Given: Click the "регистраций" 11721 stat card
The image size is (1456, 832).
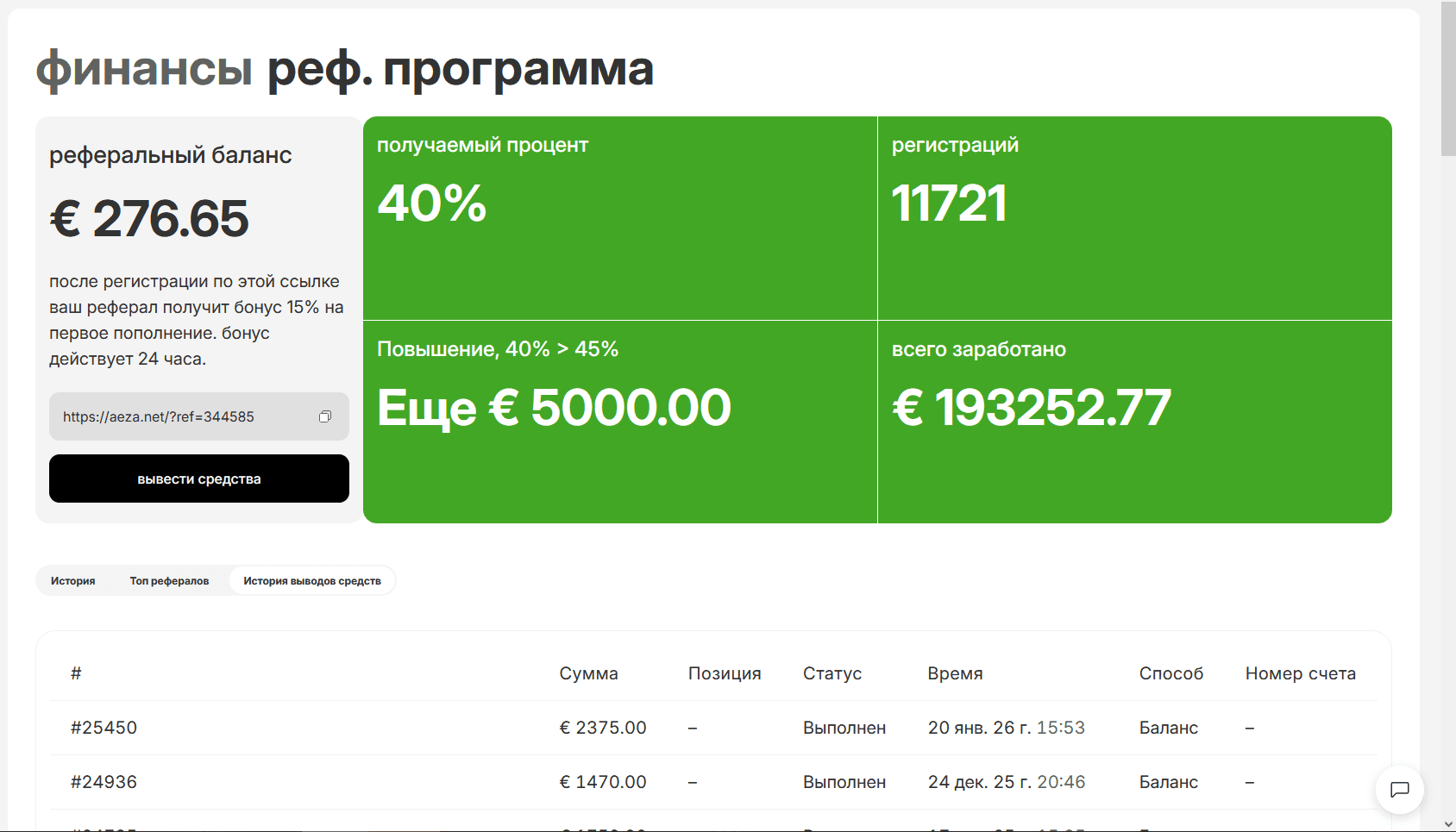Looking at the screenshot, I should [1134, 218].
